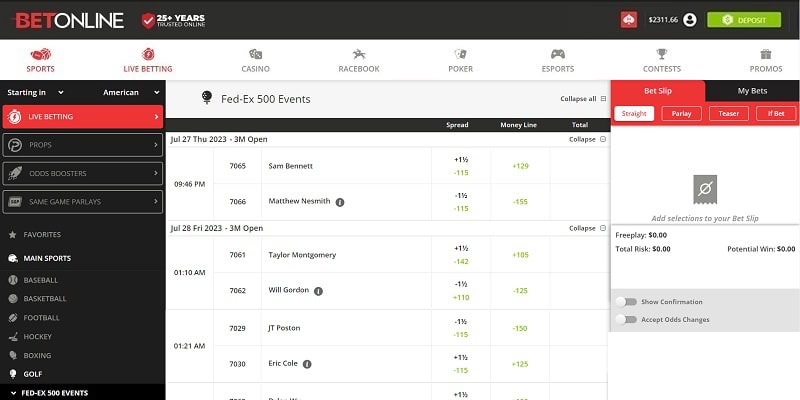
Task: Pick Taylor Montgomery spread +1½ -142
Action: pyautogui.click(x=461, y=255)
